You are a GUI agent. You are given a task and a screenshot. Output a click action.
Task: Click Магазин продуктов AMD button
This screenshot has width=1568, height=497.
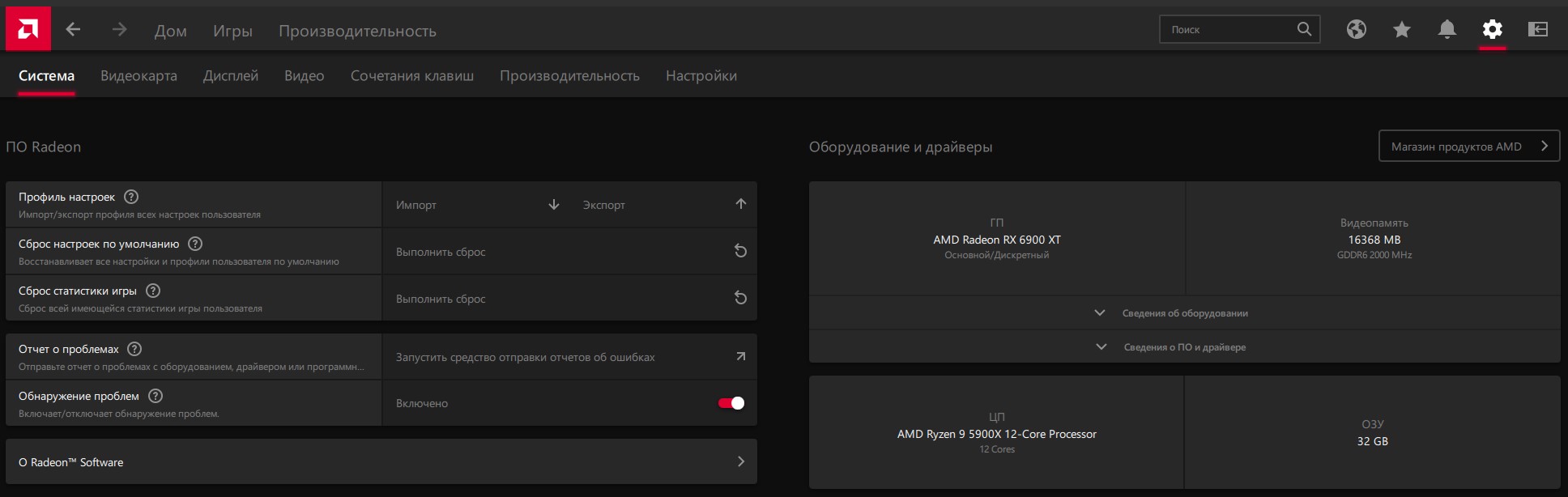coord(1468,147)
